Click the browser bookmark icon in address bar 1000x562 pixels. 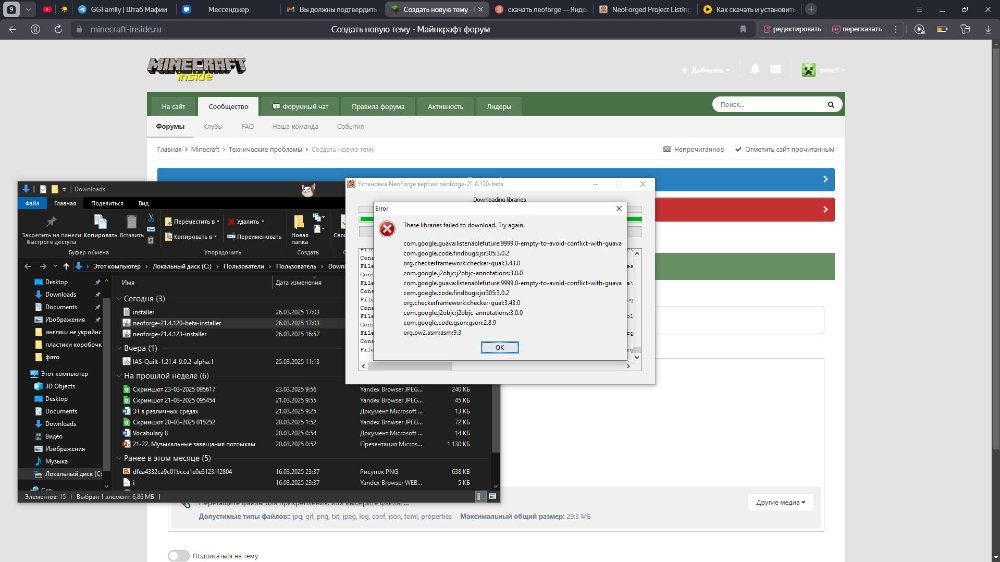coord(743,29)
